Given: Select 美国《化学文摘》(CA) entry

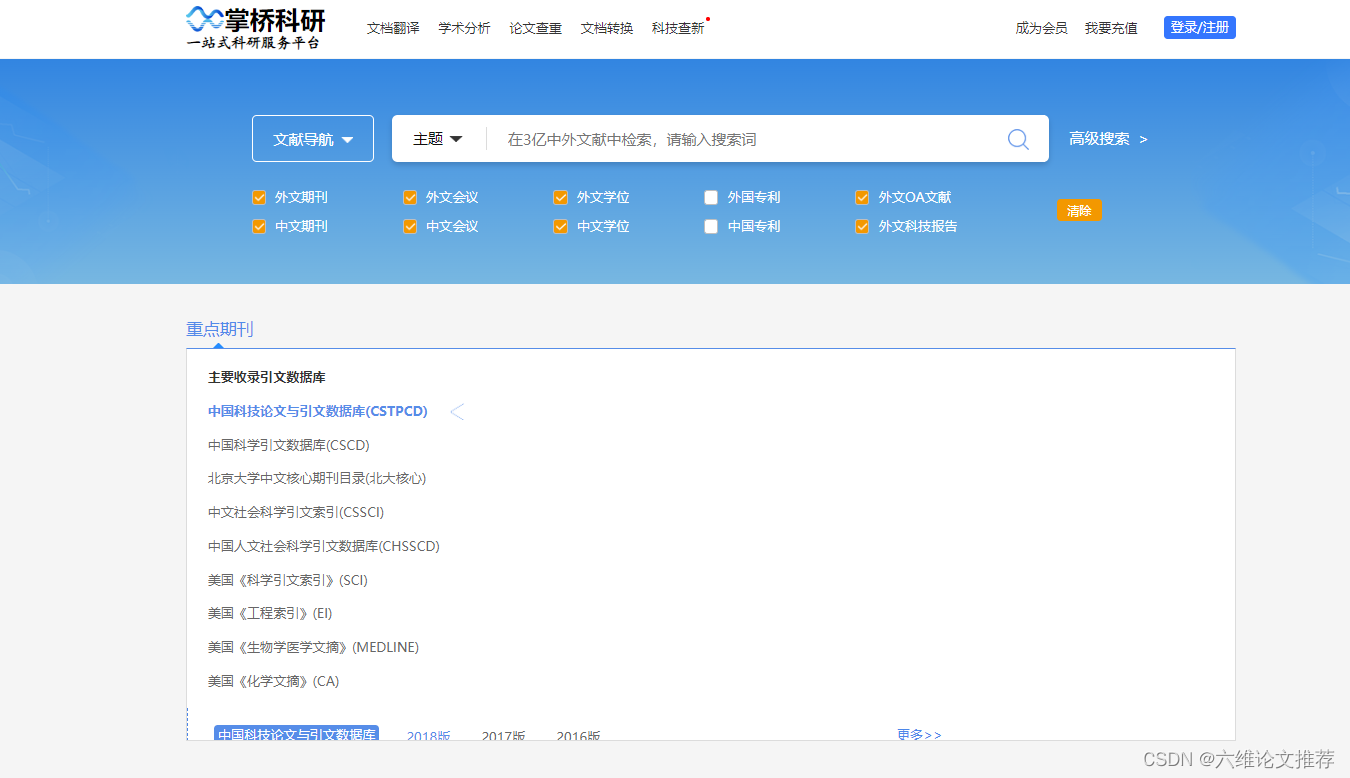Looking at the screenshot, I should click(x=273, y=681).
